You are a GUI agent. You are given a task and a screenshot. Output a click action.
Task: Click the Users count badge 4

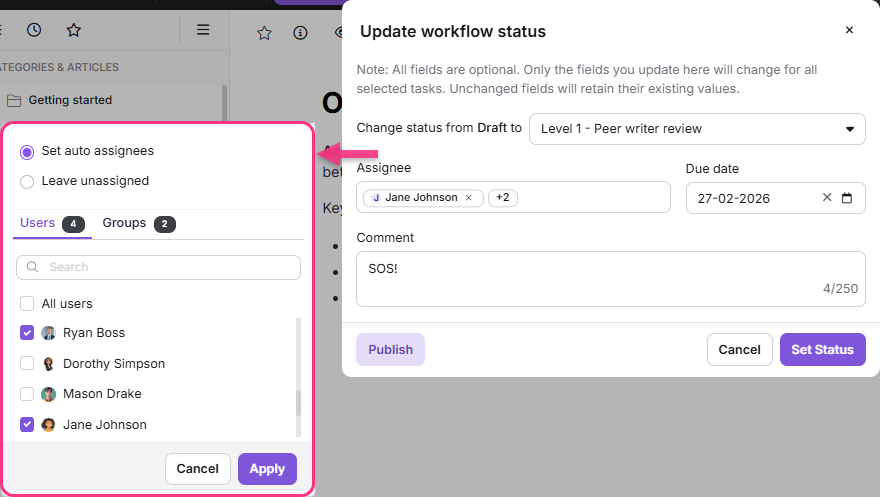point(73,224)
